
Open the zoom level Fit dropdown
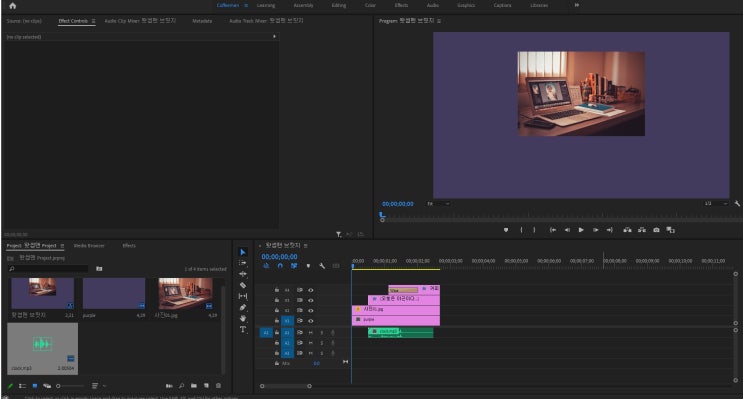point(438,203)
